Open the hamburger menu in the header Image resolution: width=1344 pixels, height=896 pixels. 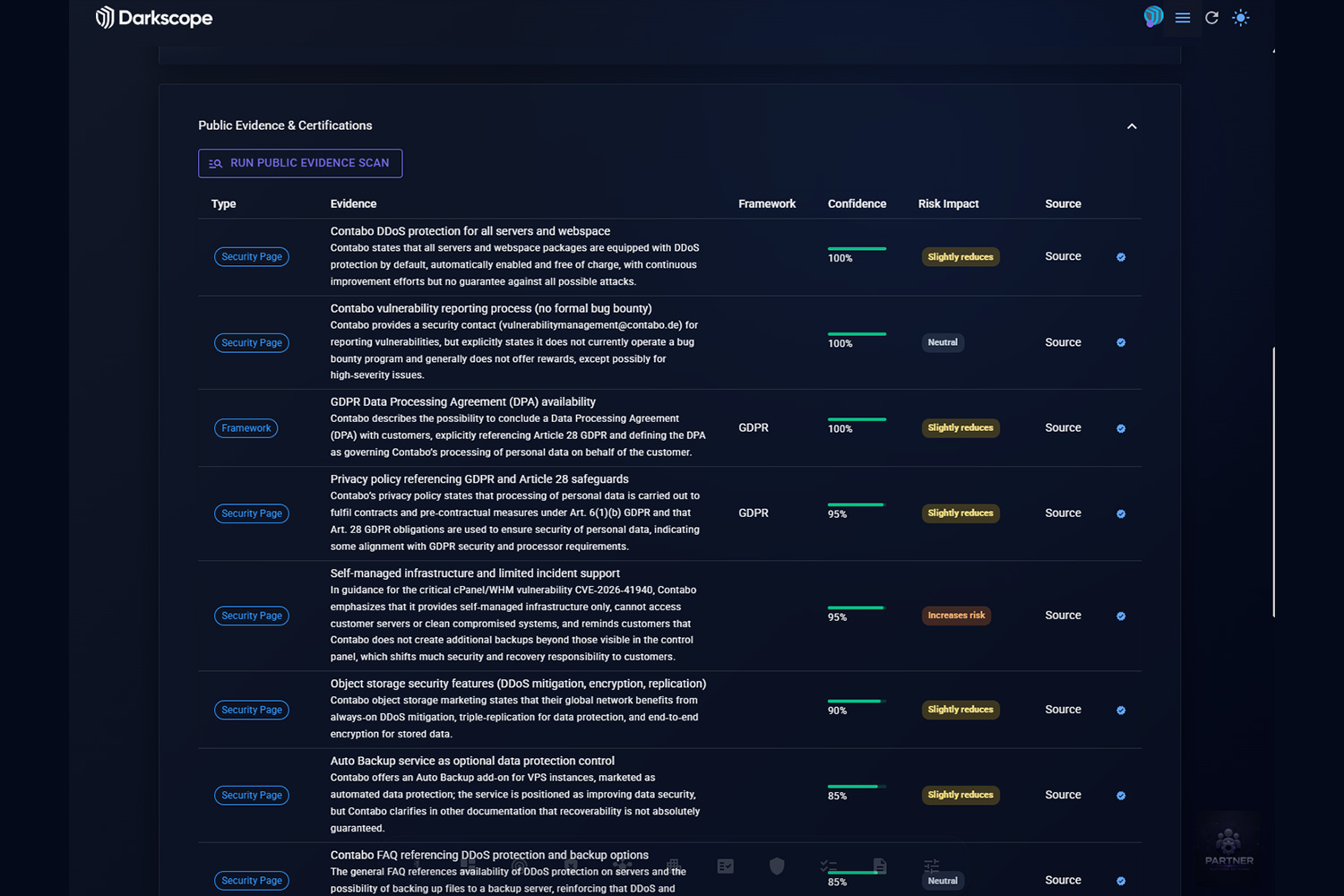pyautogui.click(x=1183, y=18)
